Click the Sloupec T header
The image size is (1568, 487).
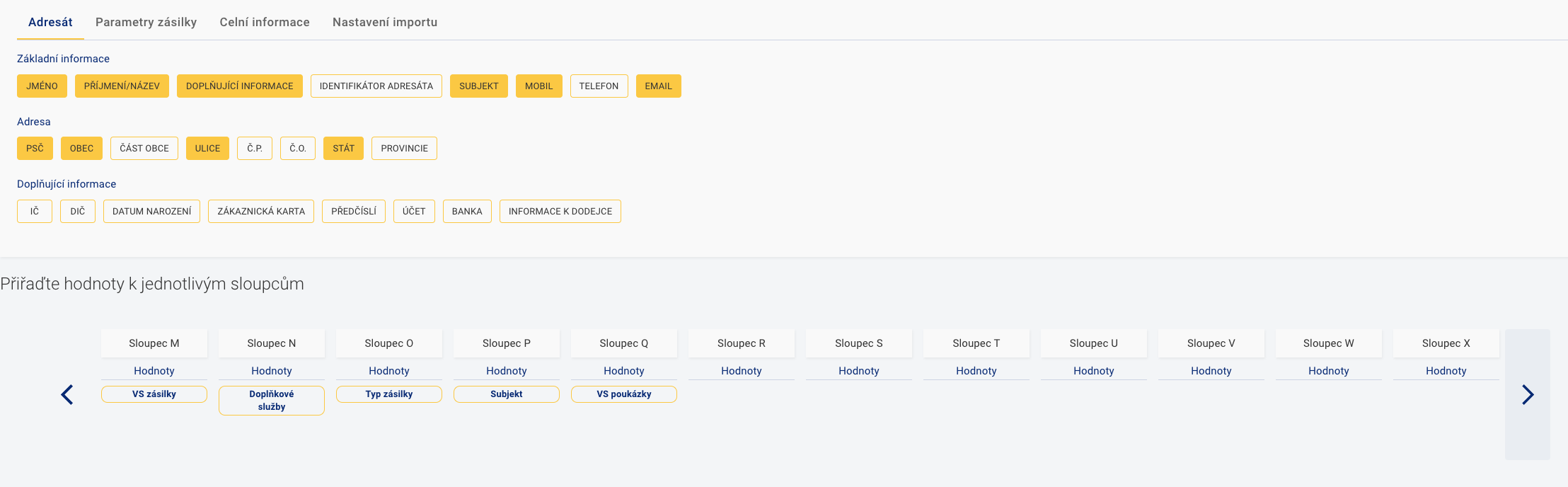(x=976, y=343)
